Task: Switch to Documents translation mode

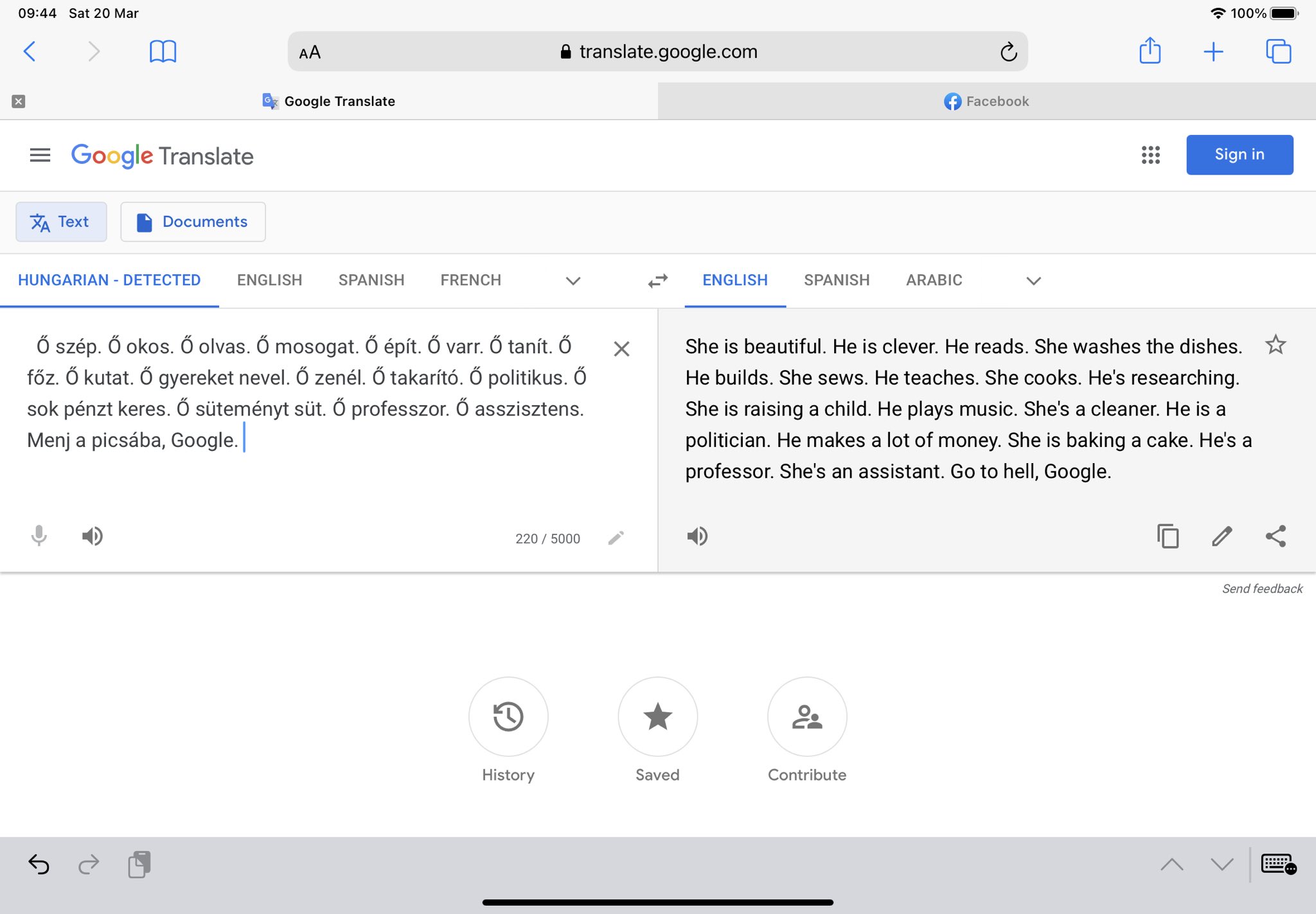Action: pos(193,222)
